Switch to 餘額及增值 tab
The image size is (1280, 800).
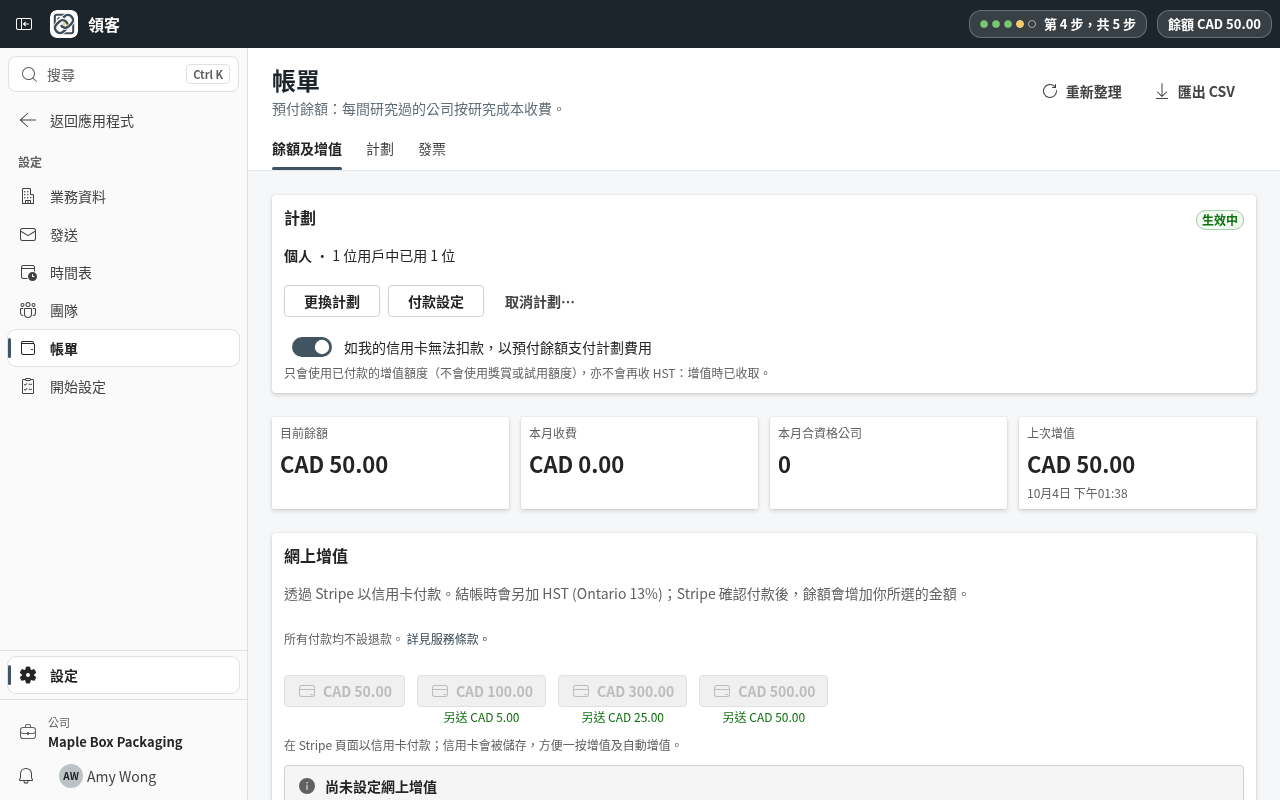click(x=307, y=150)
